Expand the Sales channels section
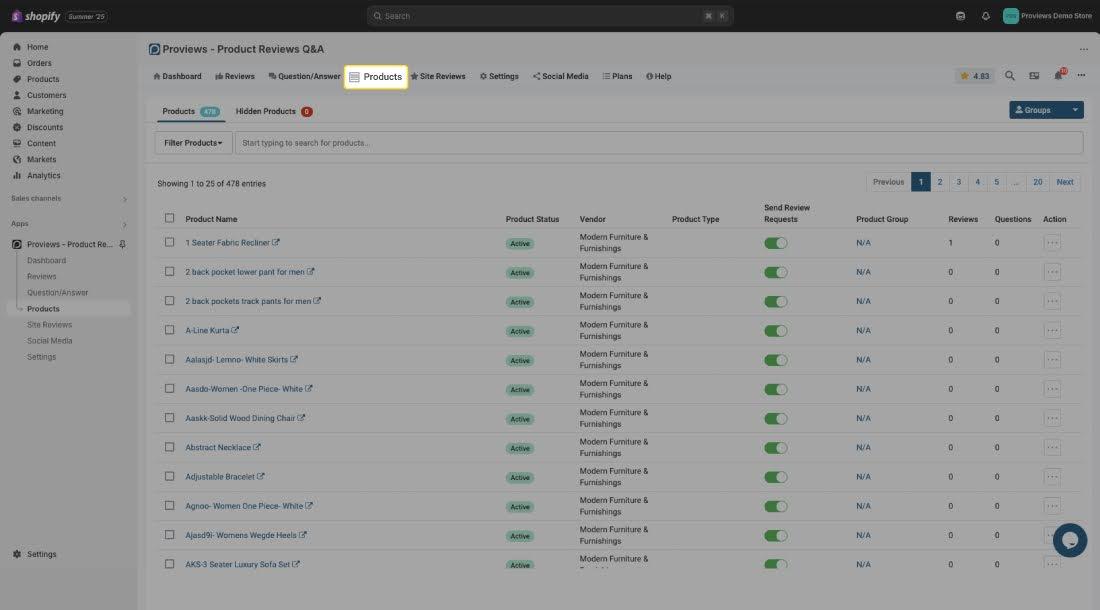This screenshot has height=610, width=1100. [124, 199]
